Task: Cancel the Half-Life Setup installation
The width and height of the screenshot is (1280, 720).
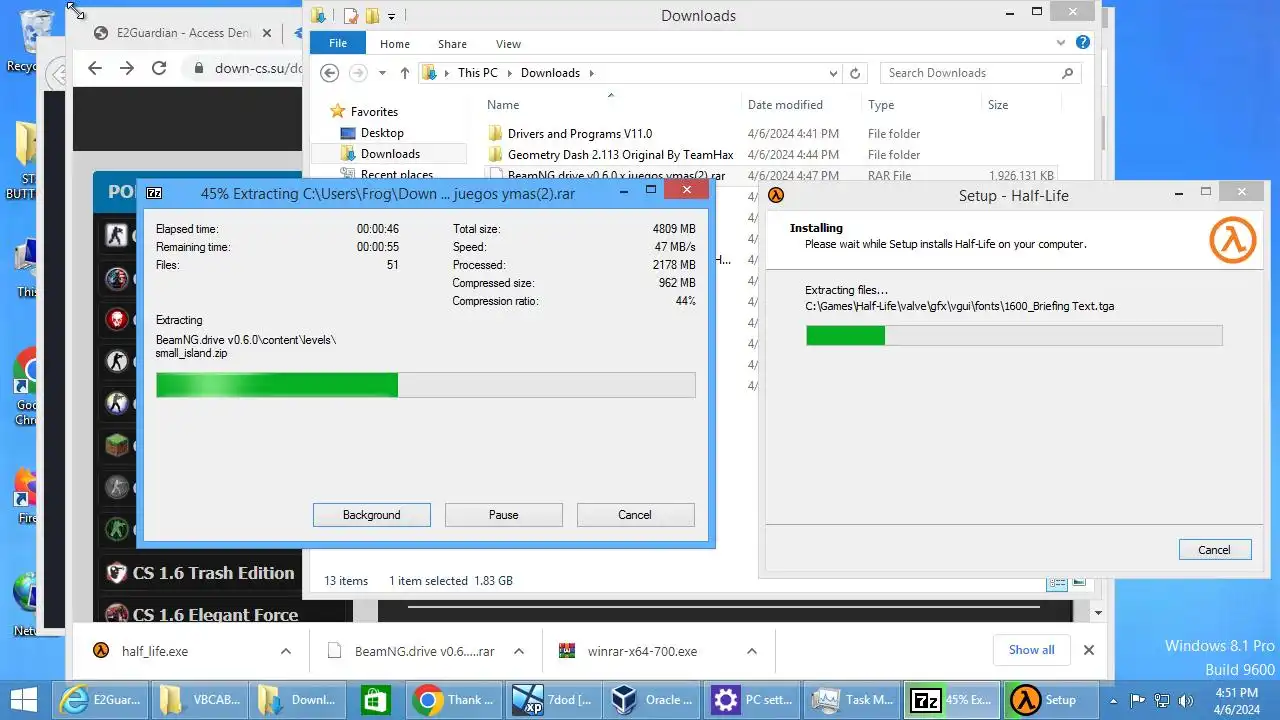Action: (x=1214, y=549)
